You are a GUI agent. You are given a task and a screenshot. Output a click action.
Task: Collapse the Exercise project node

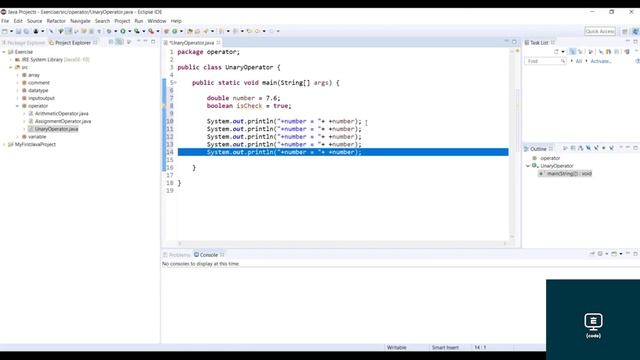point(4,52)
